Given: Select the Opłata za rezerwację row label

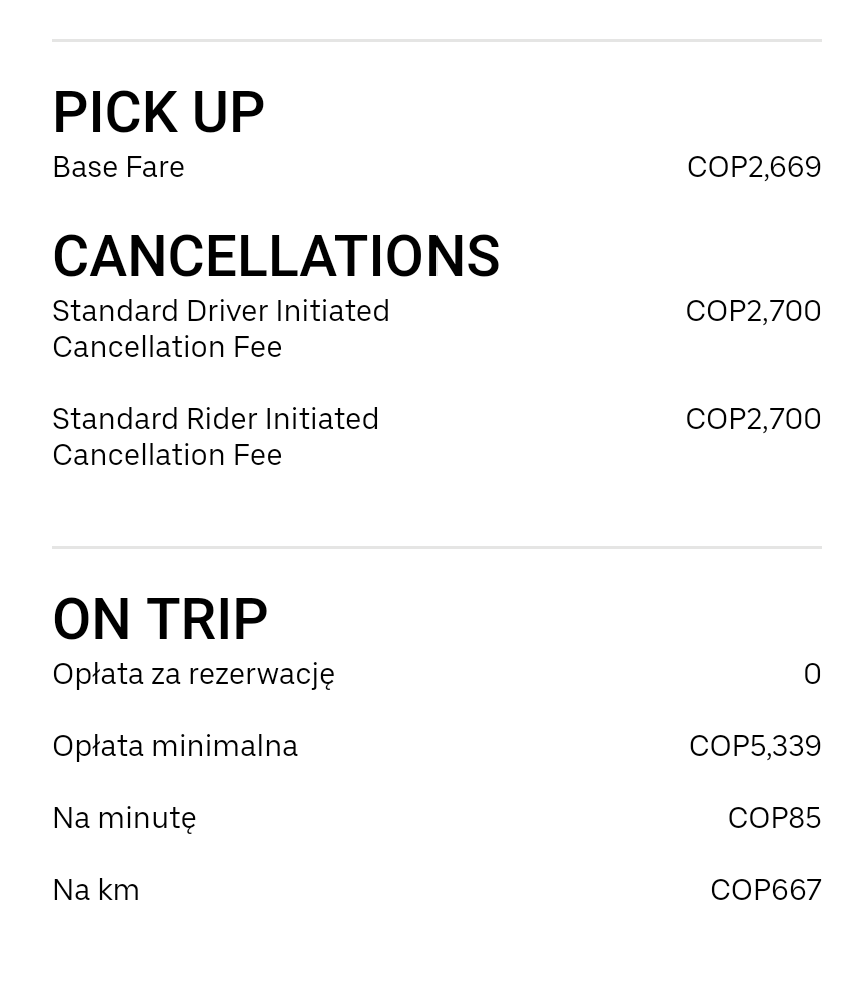Looking at the screenshot, I should click(x=194, y=674).
